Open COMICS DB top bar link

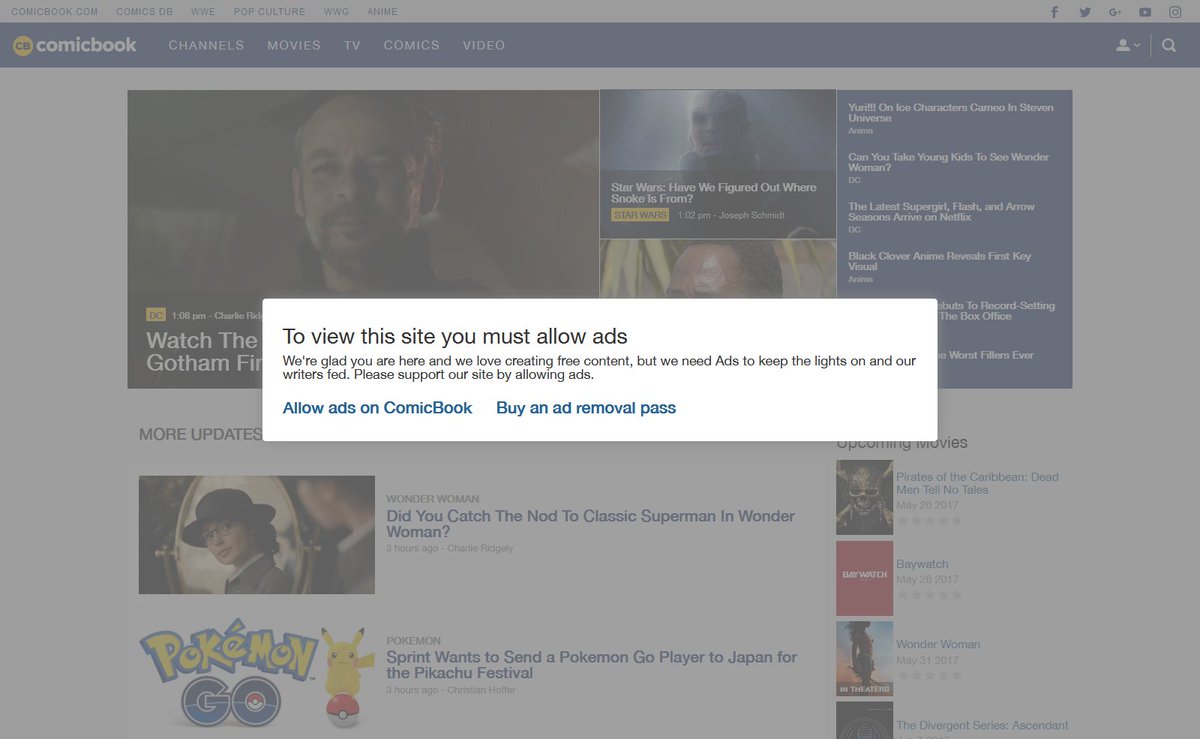point(144,12)
